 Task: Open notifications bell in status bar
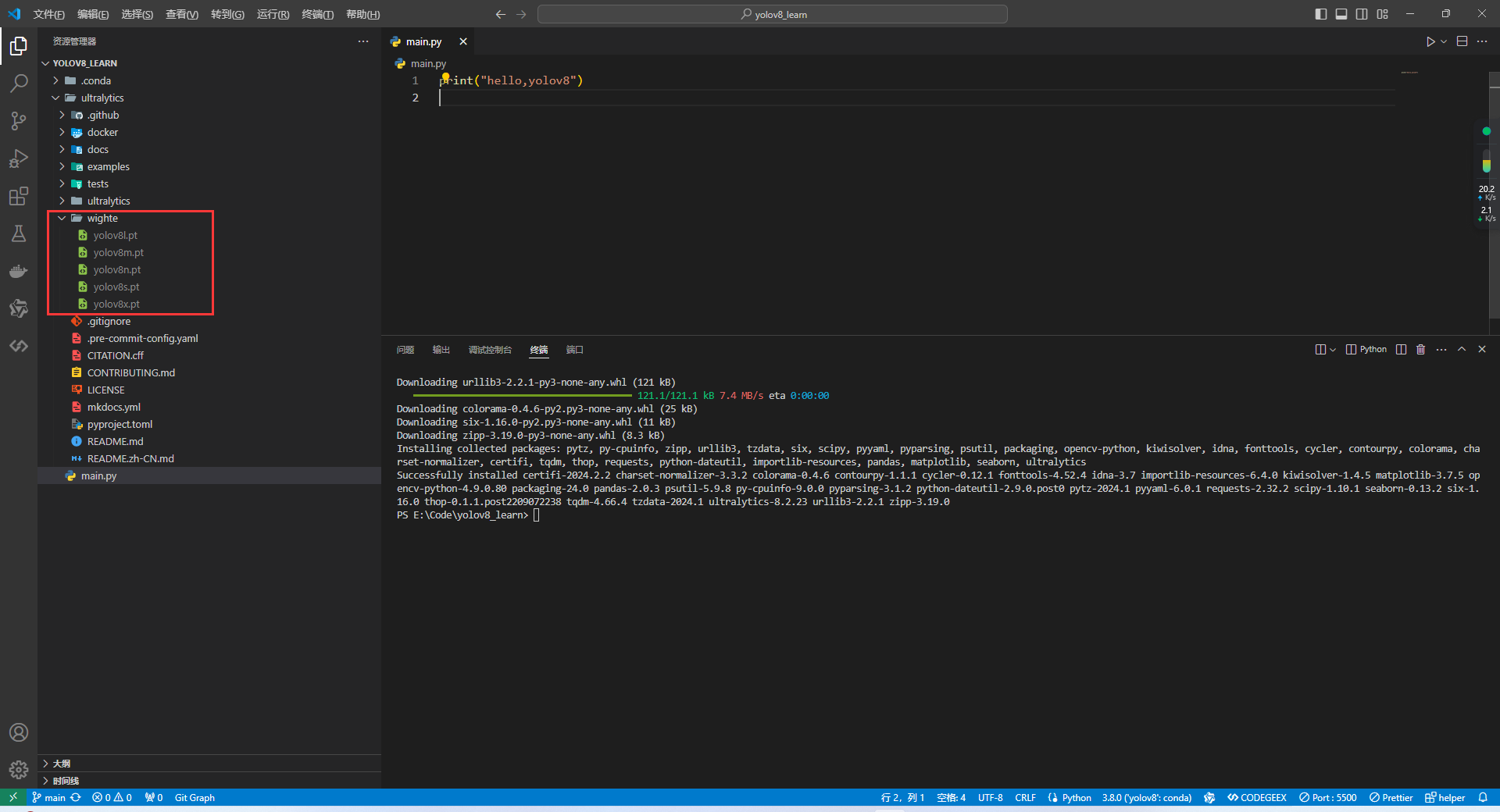point(1483,797)
